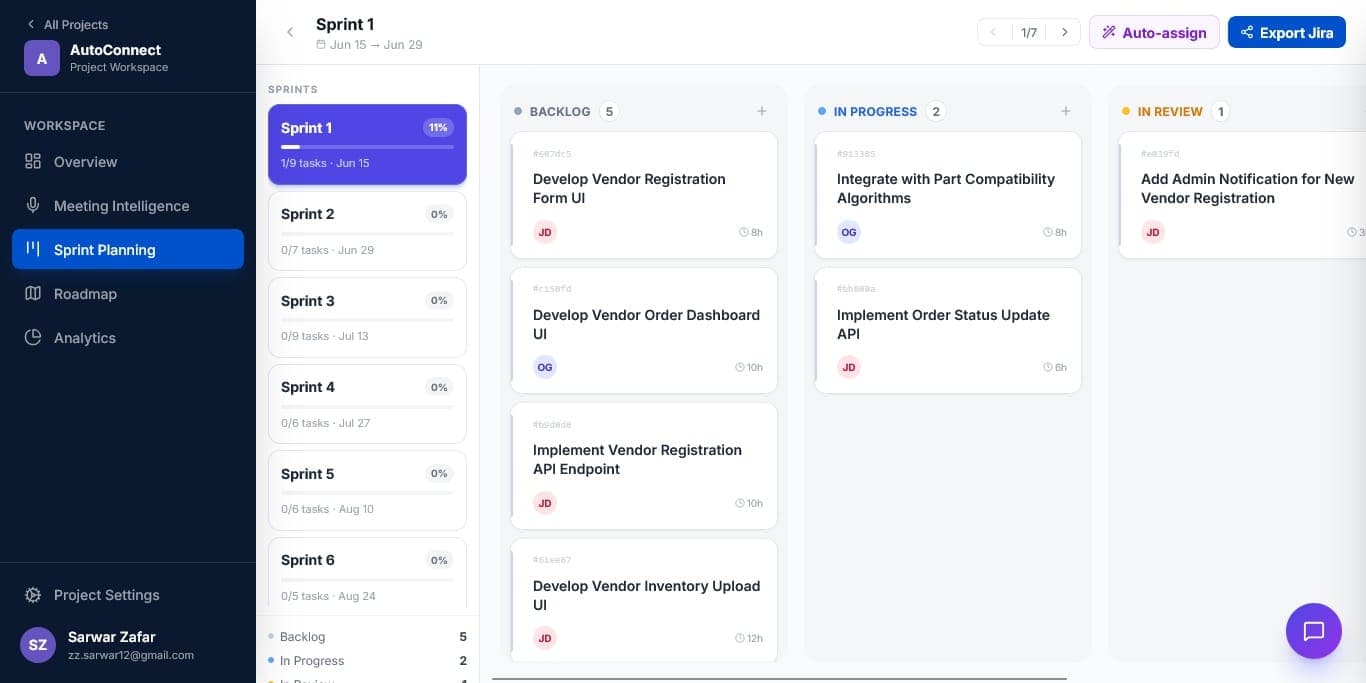Select the Sprint 2 card
Screen dimensions: 1366x683
tap(367, 231)
